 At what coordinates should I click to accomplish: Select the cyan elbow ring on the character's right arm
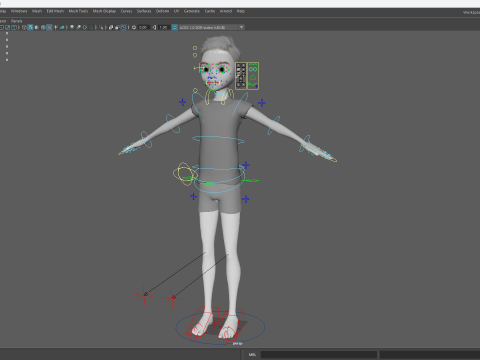coord(173,123)
